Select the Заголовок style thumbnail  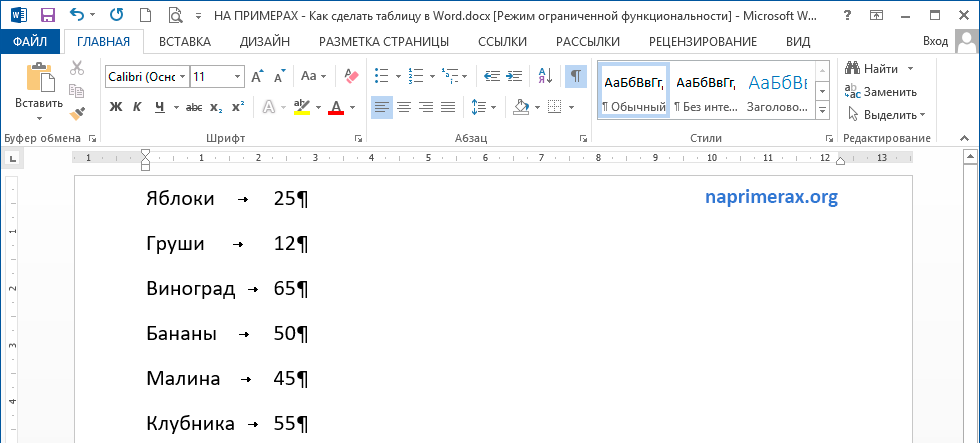(x=777, y=94)
